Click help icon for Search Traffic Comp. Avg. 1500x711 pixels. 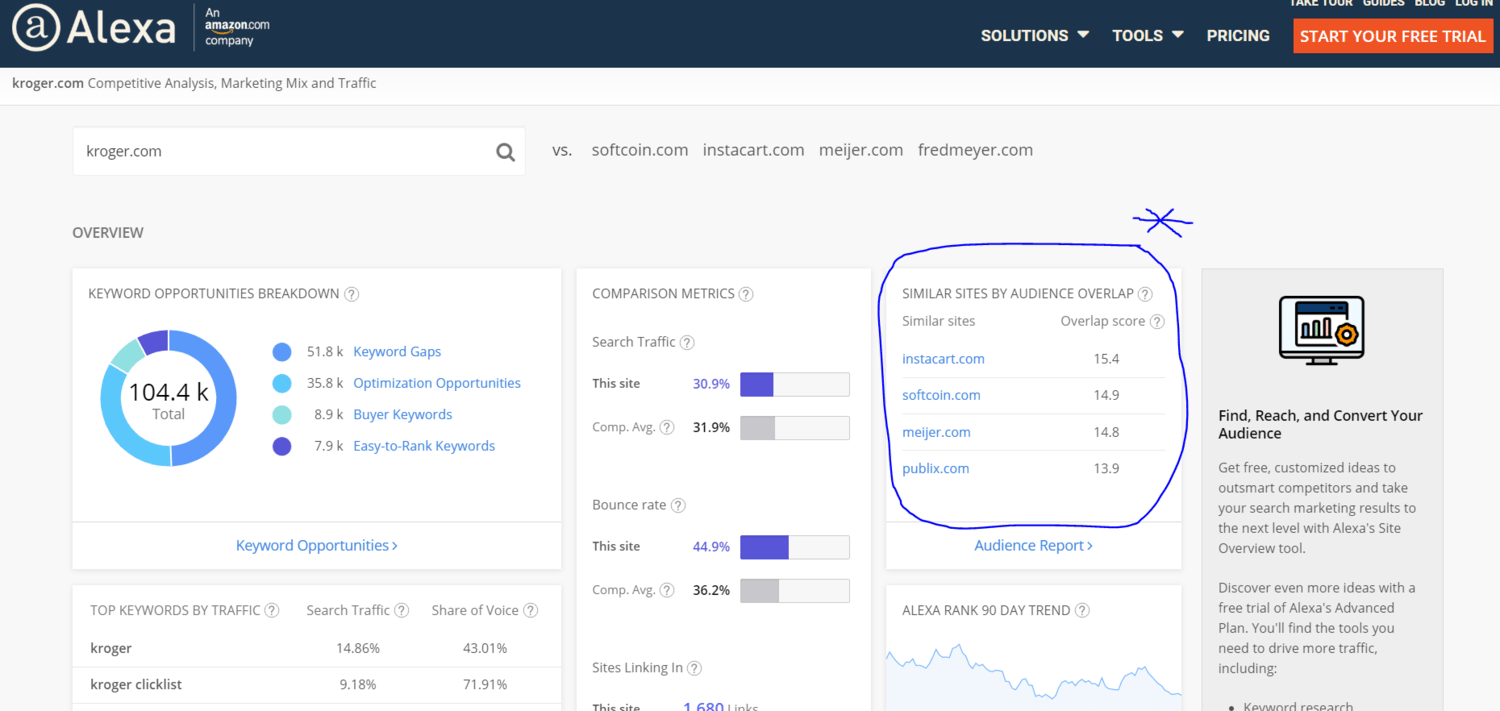tap(667, 427)
